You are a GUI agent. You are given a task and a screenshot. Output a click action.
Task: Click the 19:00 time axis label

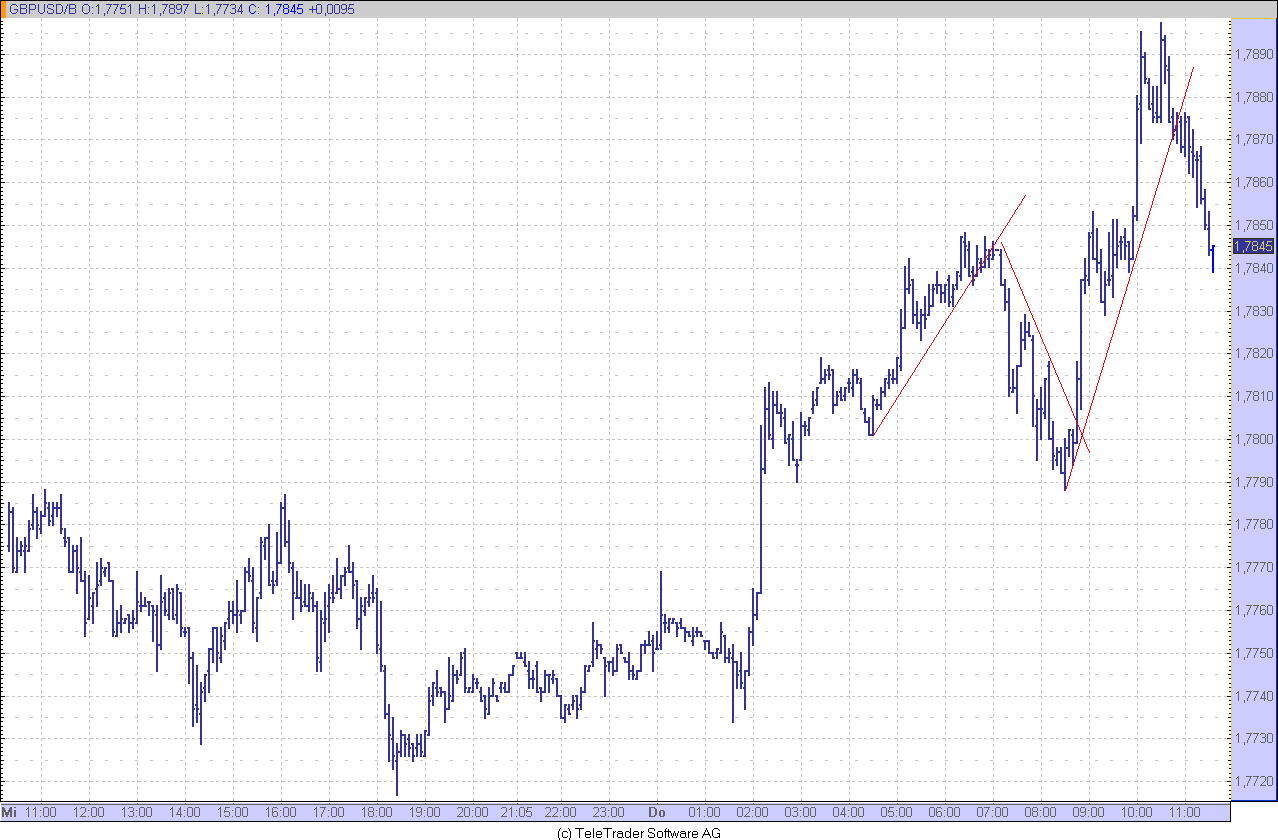point(425,811)
